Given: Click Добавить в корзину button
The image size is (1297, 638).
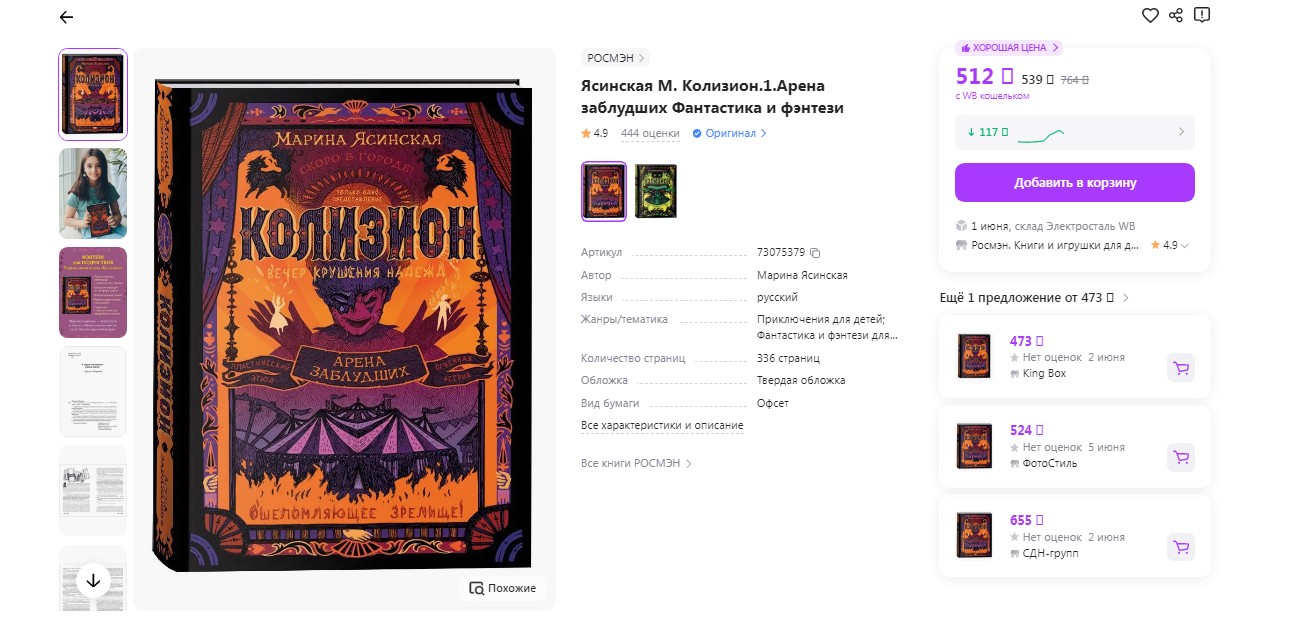Looking at the screenshot, I should (x=1075, y=183).
